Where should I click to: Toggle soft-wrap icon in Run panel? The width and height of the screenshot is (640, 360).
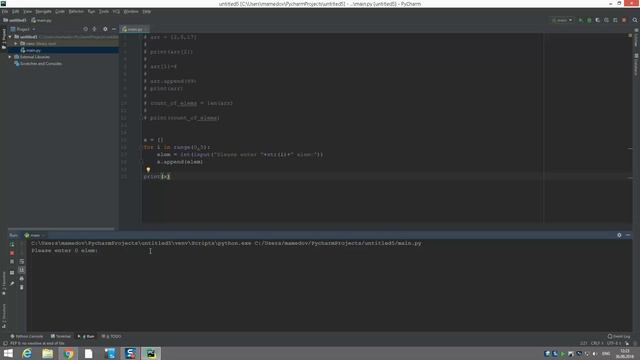point(22,262)
